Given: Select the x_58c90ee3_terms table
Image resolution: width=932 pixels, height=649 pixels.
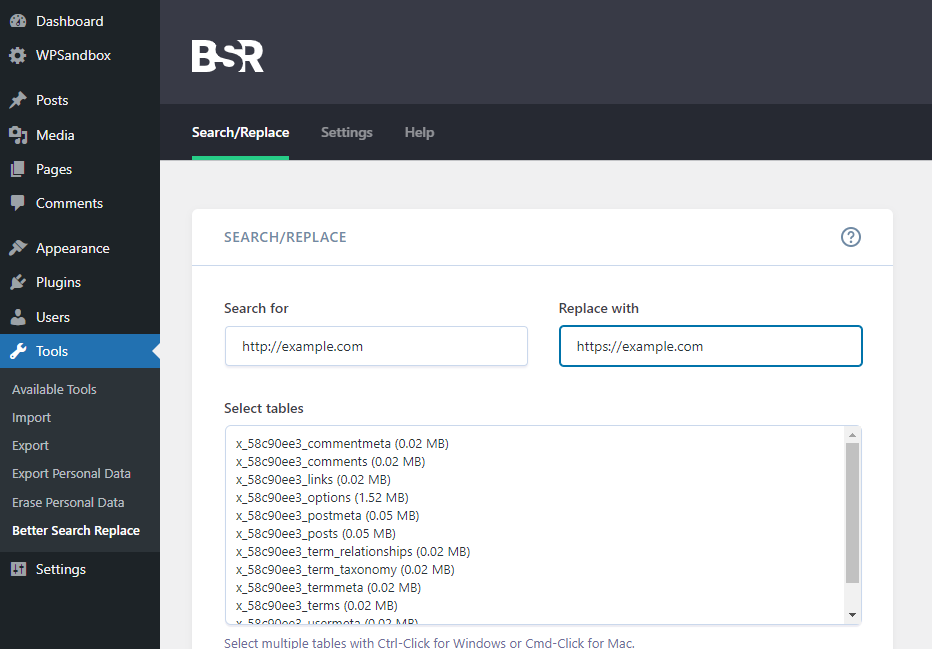Looking at the screenshot, I should coord(317,606).
